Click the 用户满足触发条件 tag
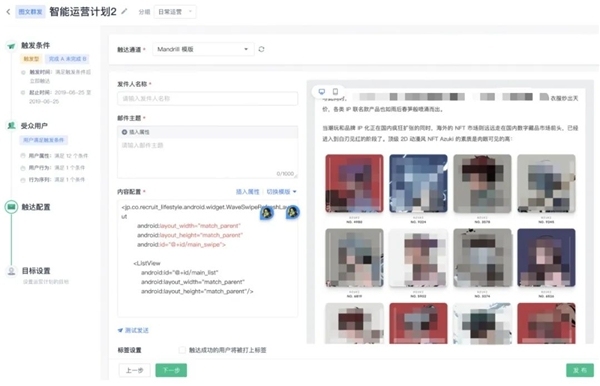The image size is (600, 386). pos(44,140)
